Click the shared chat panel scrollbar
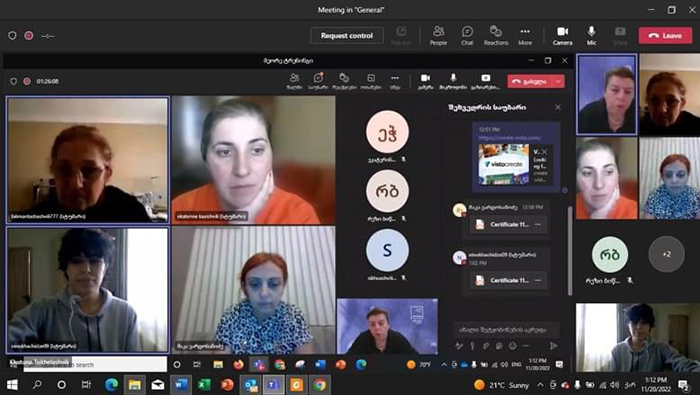This screenshot has width=700, height=395. pyautogui.click(x=570, y=250)
